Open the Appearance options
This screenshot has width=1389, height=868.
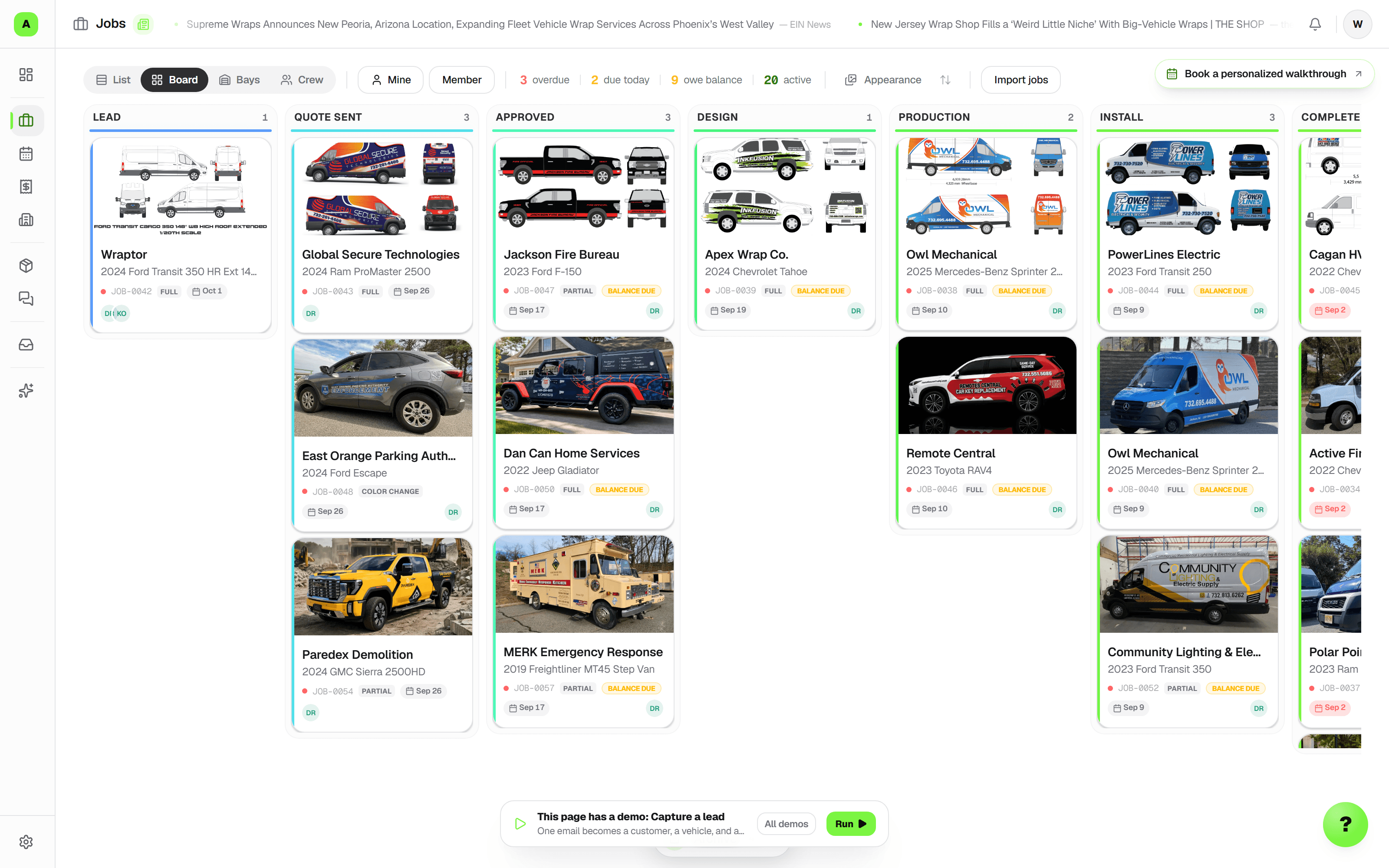tap(883, 80)
